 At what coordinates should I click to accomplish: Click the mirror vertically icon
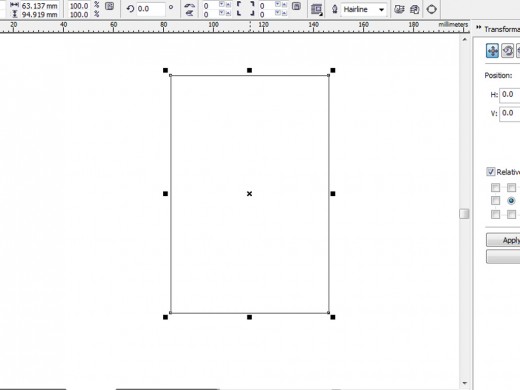[x=189, y=13]
